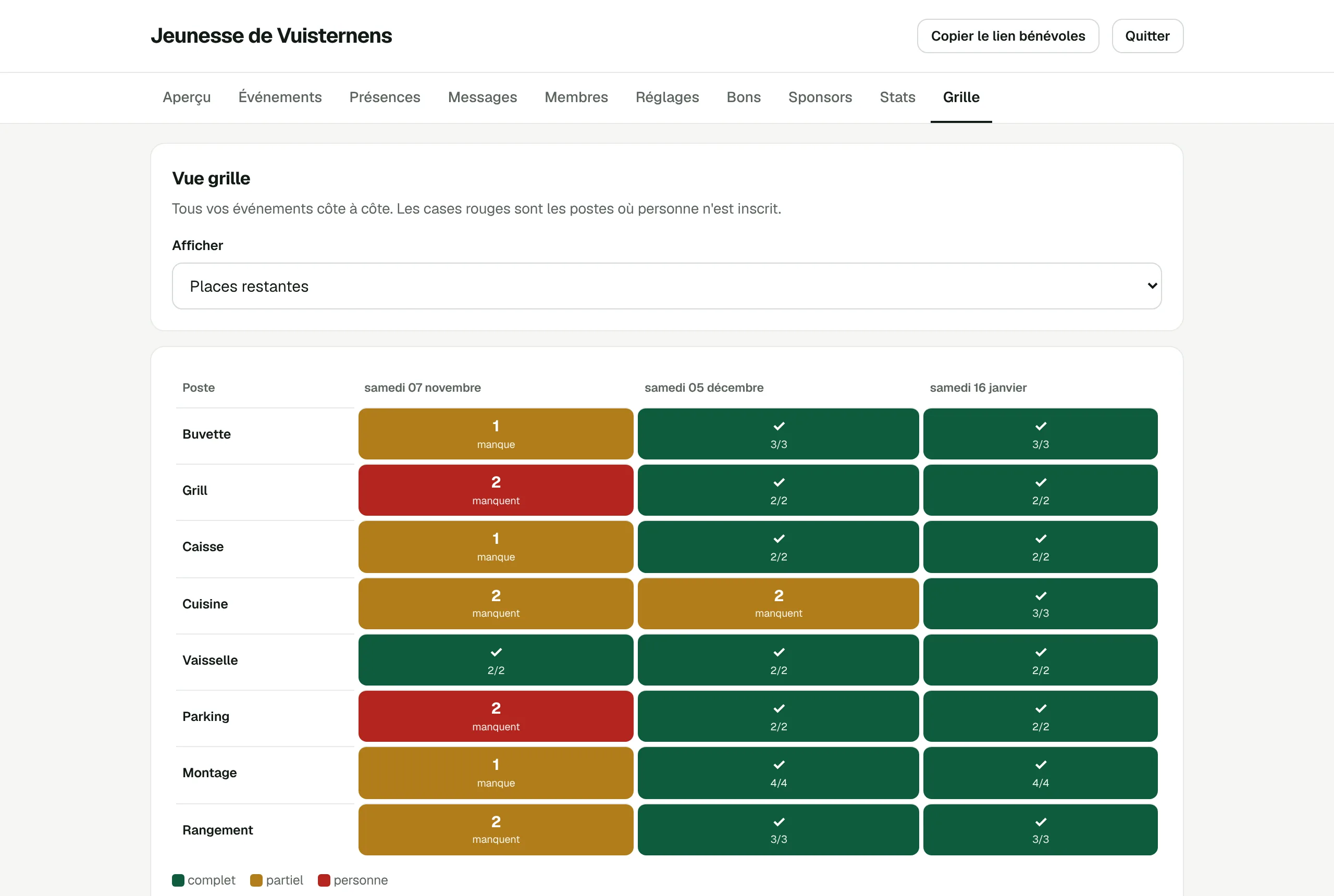This screenshot has height=896, width=1334.
Task: Switch to the Bons tab
Action: [x=744, y=97]
